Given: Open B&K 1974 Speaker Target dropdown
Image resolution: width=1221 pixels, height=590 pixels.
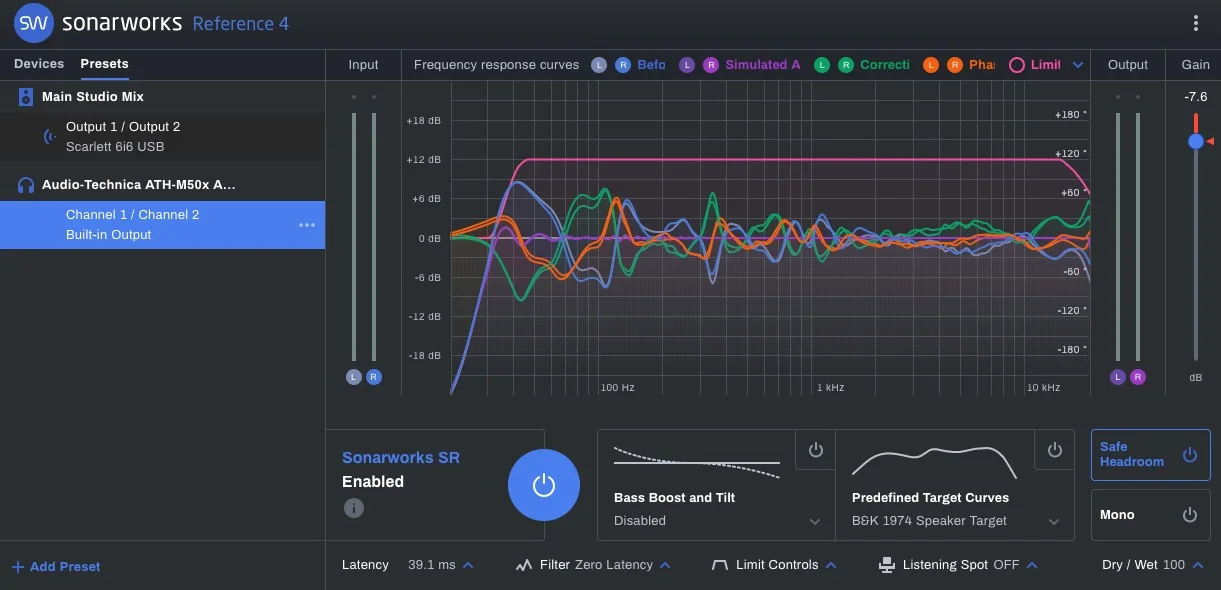Looking at the screenshot, I should point(1054,521).
